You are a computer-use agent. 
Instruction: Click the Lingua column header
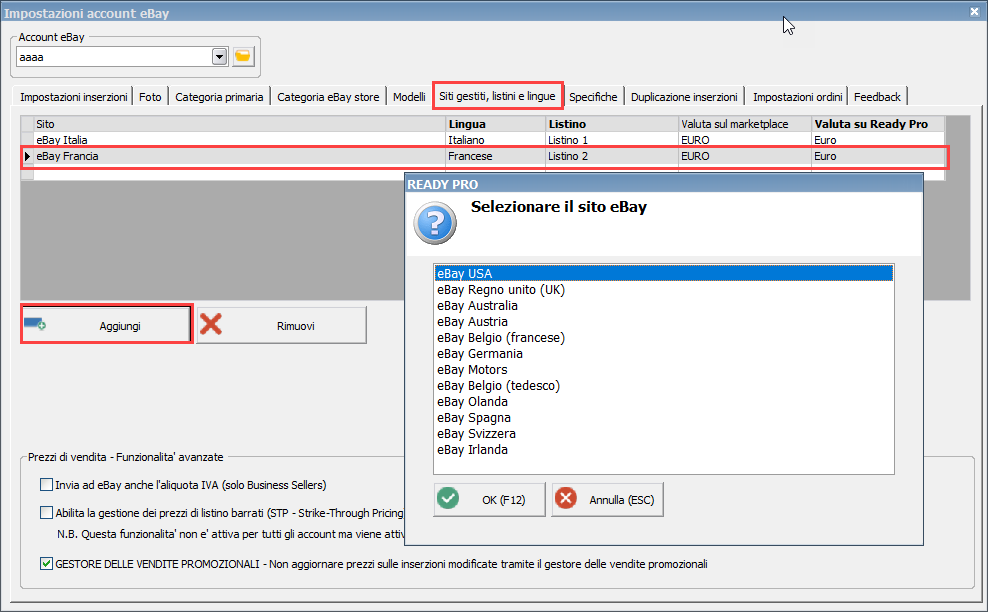[495, 124]
